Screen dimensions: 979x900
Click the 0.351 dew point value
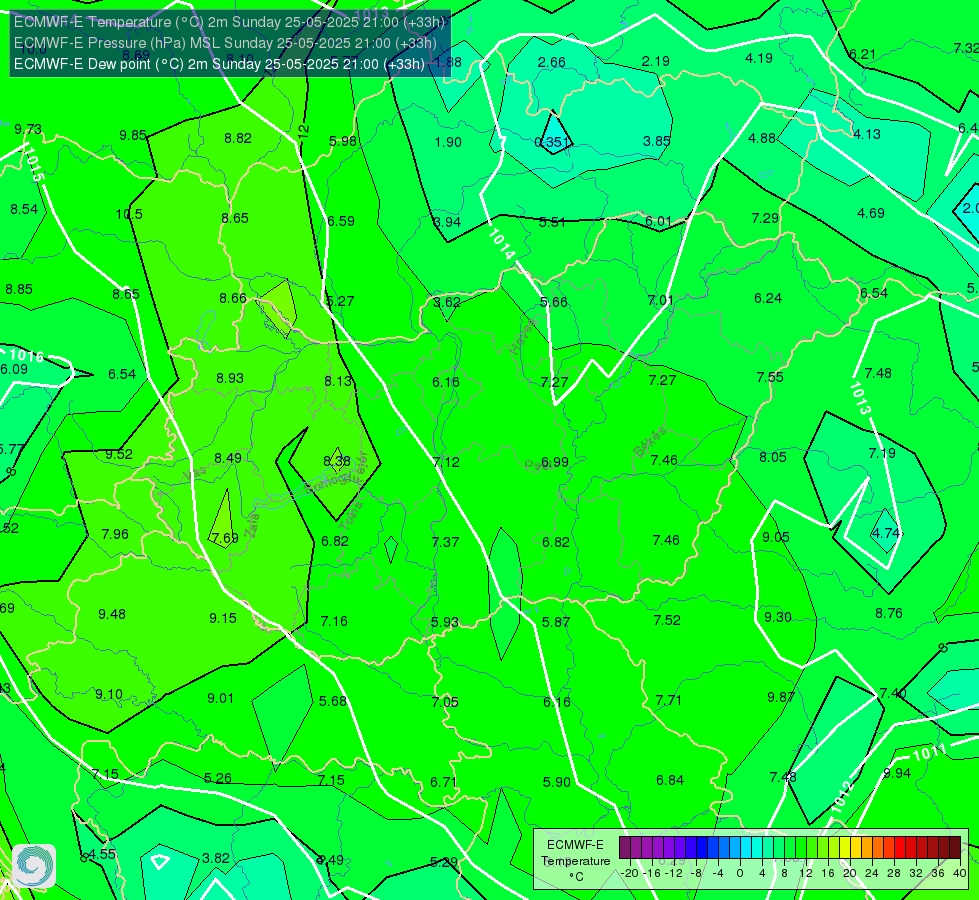(x=552, y=142)
